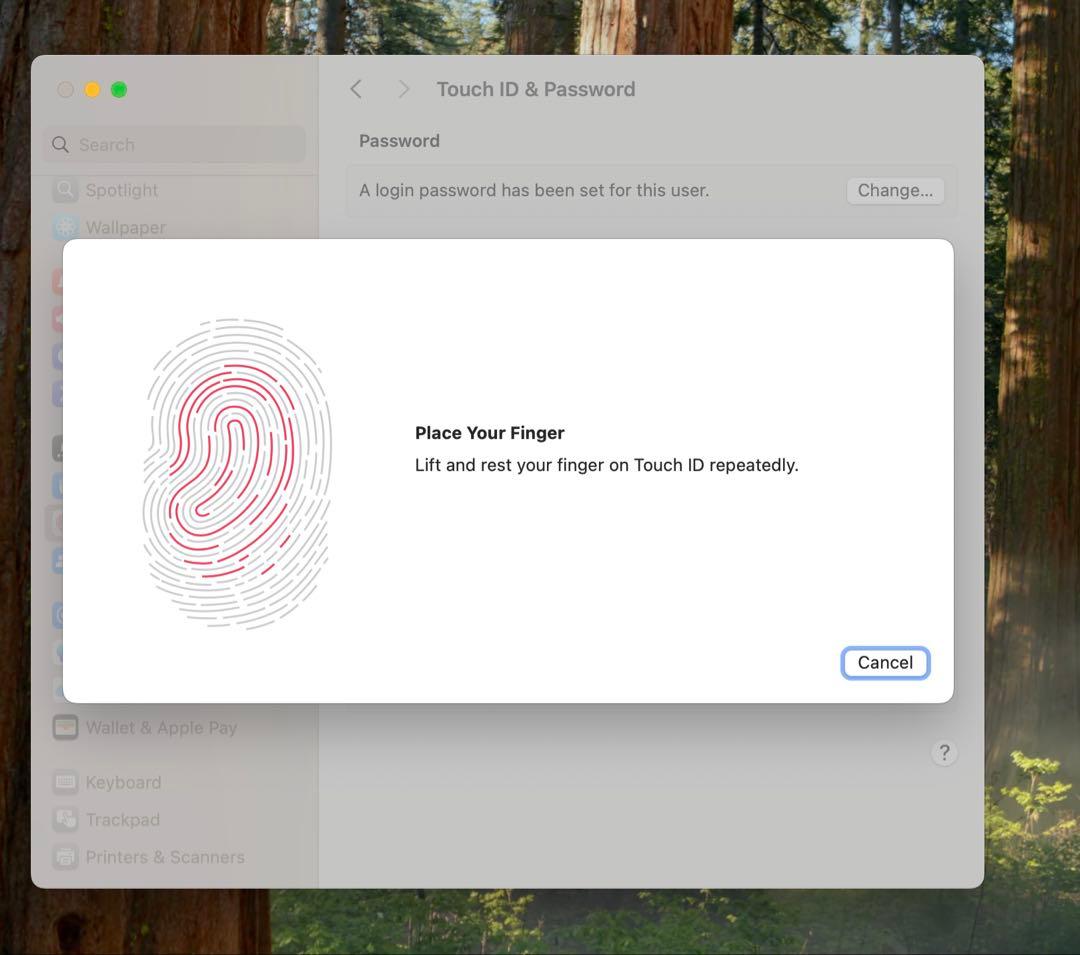Click the Spotlight icon in the sidebar

coord(66,190)
